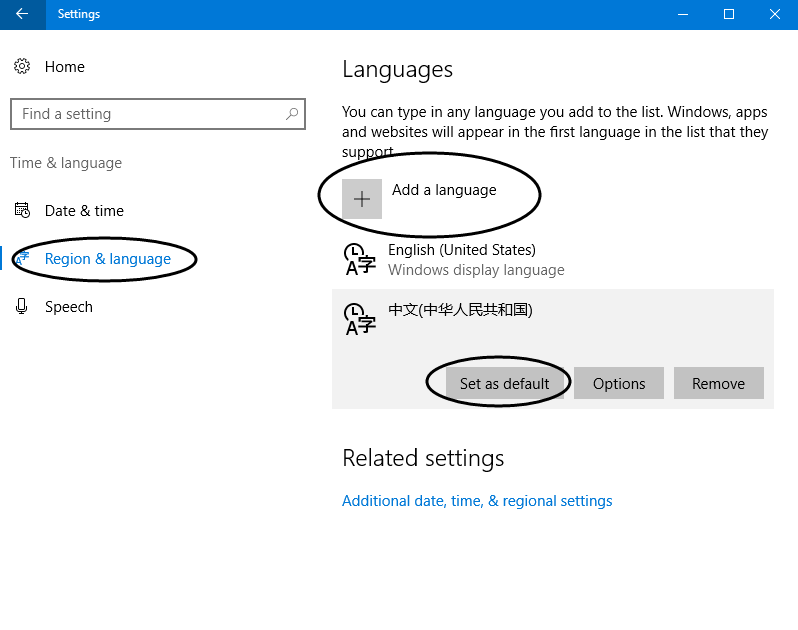Screen dimensions: 798x630
Task: Select the 中文(中华人民共和国) language name
Action: coord(460,309)
